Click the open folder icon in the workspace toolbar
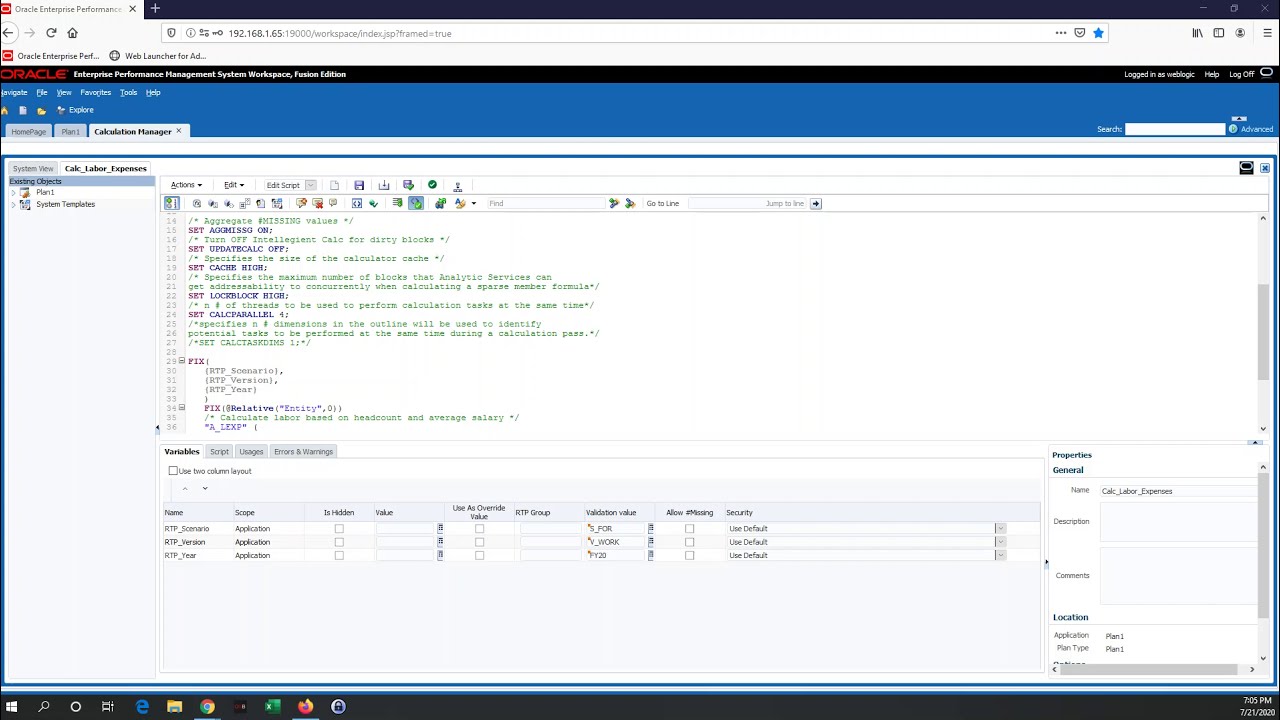1280x720 pixels. click(41, 110)
